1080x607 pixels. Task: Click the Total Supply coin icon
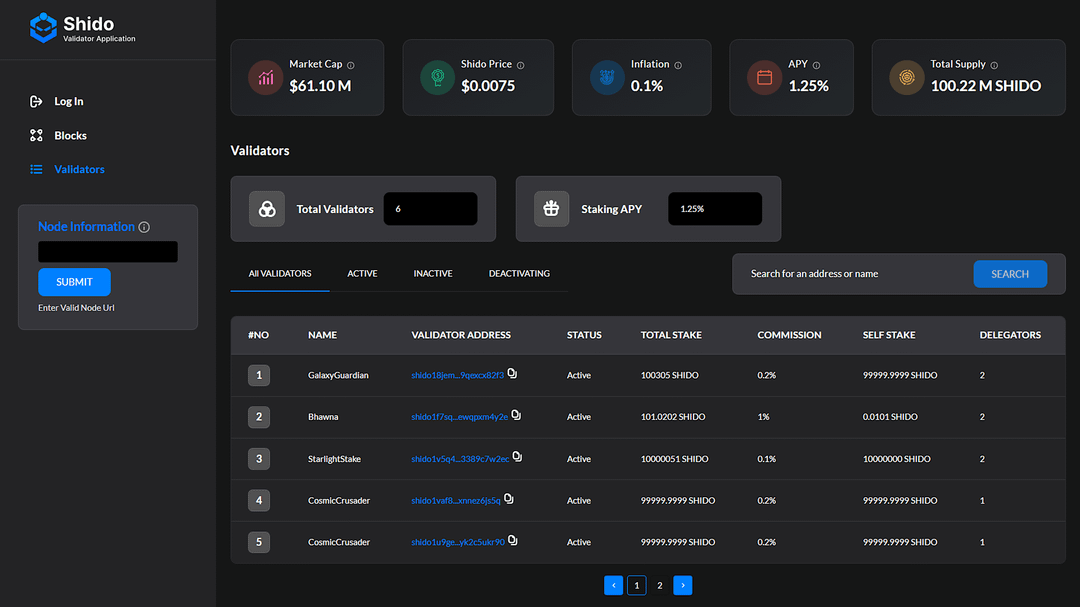[906, 78]
